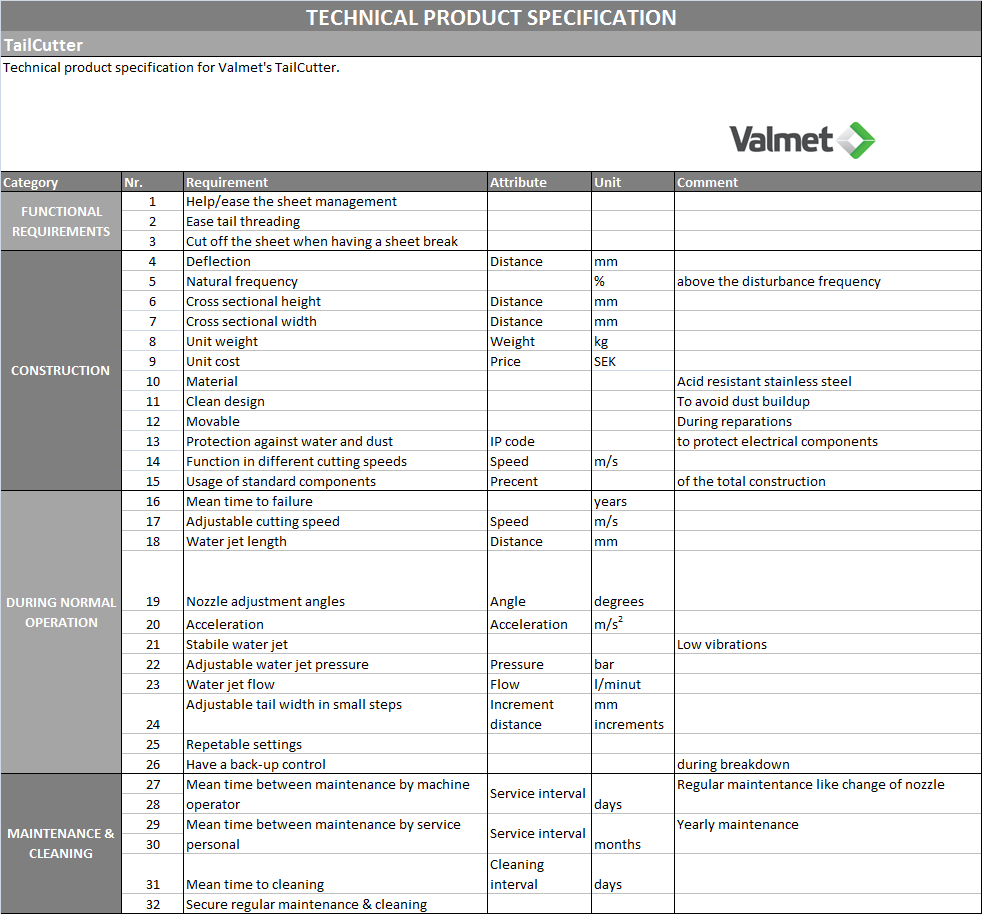Select the TailCutter heading cell

pos(491,45)
